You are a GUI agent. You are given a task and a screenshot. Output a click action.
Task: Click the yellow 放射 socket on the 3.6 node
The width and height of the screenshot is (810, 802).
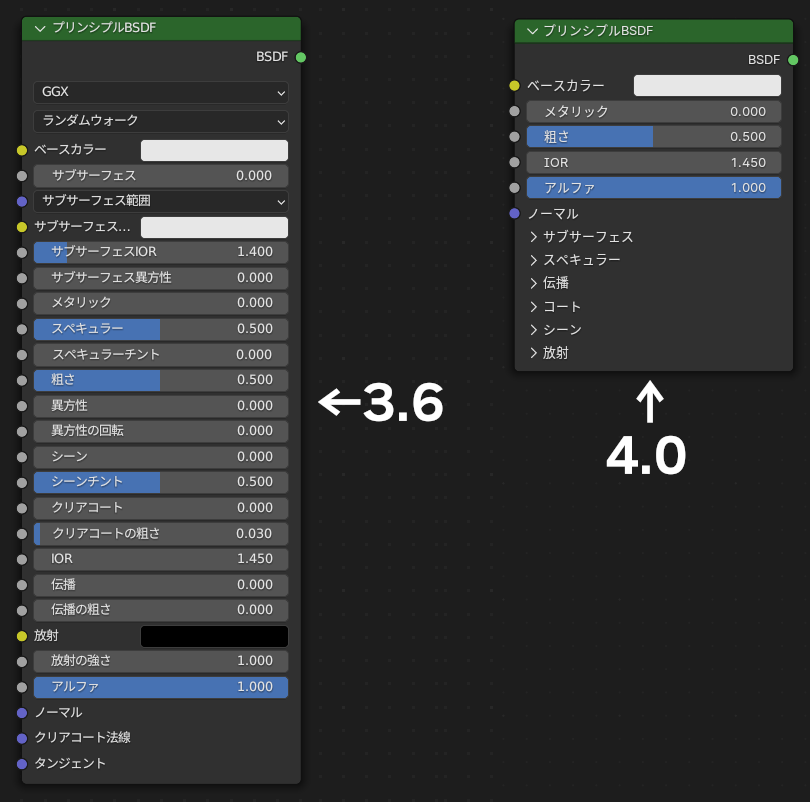tap(22, 636)
